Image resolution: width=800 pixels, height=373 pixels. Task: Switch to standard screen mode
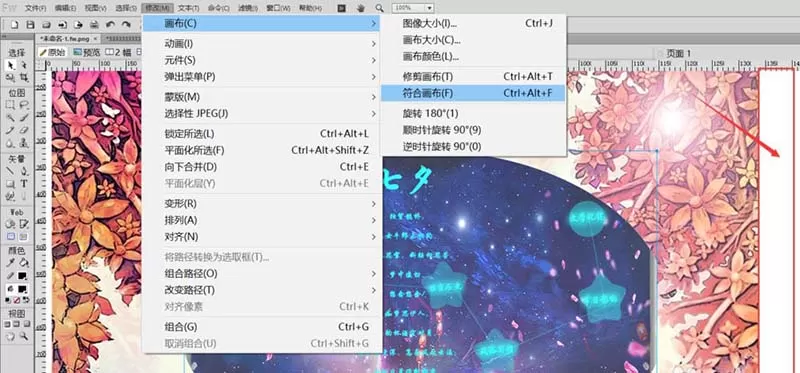tap(7, 324)
